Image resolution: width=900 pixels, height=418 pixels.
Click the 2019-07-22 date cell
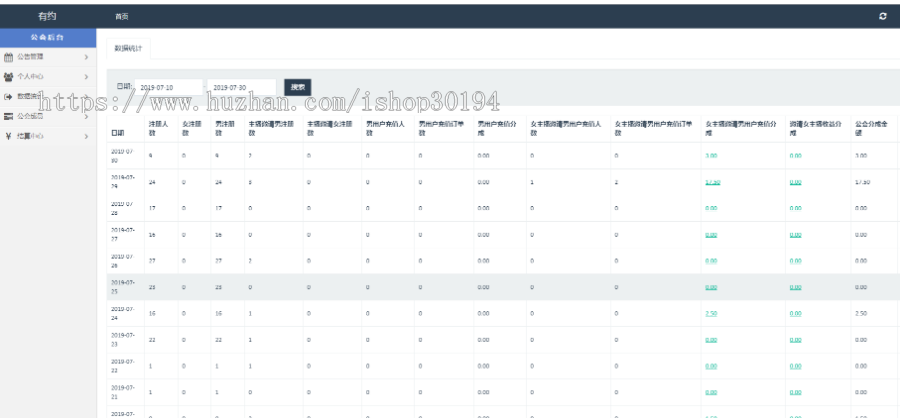(123, 366)
